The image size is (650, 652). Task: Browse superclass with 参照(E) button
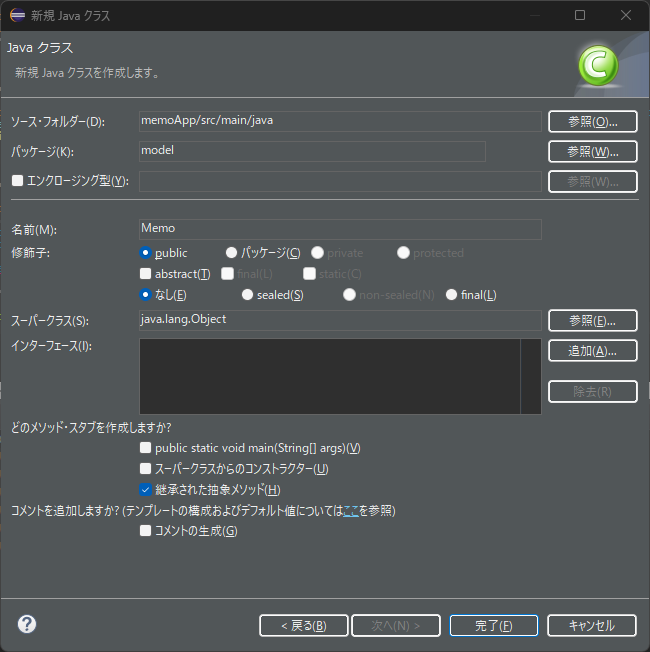click(x=593, y=321)
